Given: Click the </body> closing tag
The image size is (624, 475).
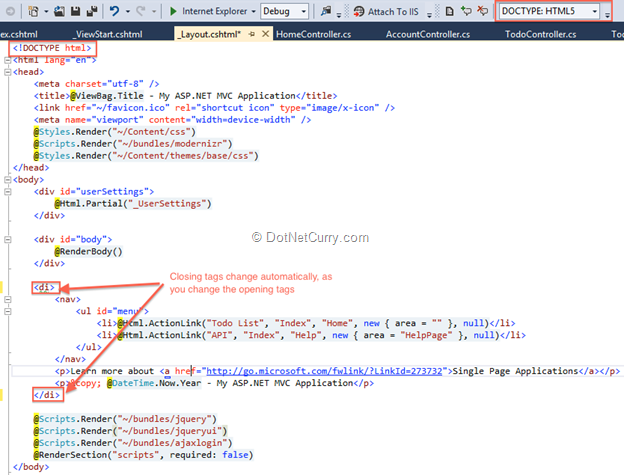Looking at the screenshot, I should click(31, 467).
